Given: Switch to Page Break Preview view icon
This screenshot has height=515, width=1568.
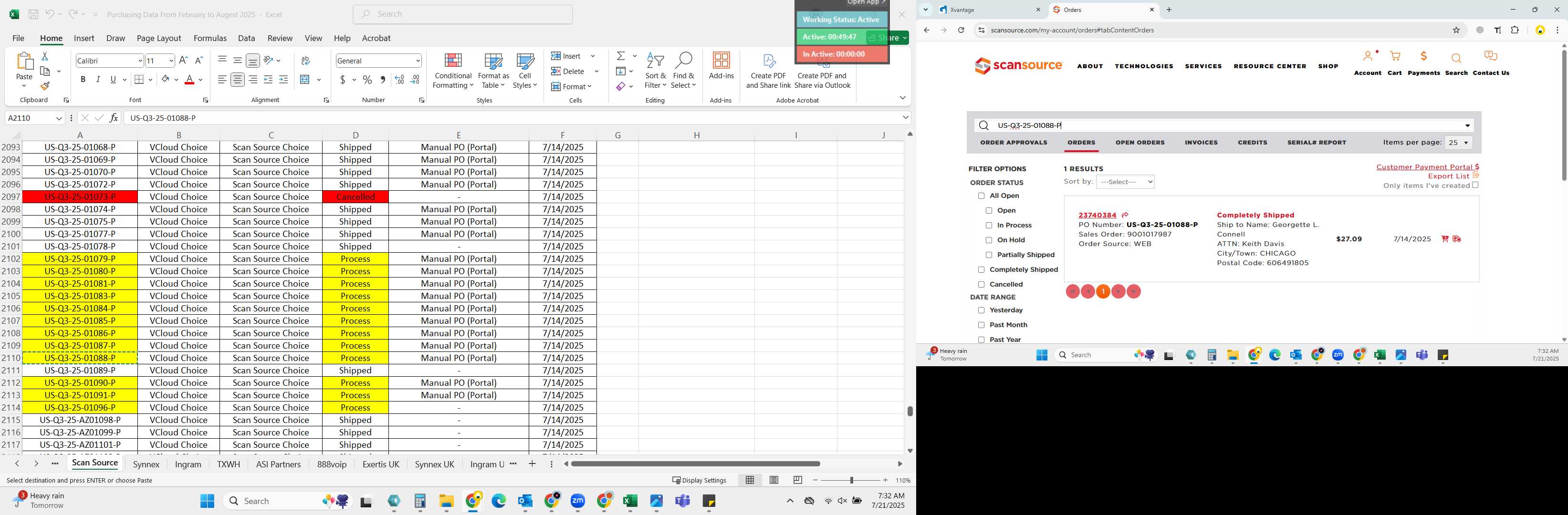Looking at the screenshot, I should click(x=797, y=480).
